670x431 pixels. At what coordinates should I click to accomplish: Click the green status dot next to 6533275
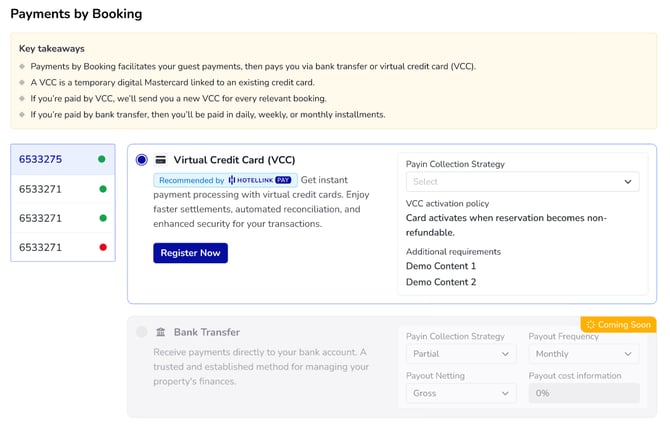tap(101, 159)
